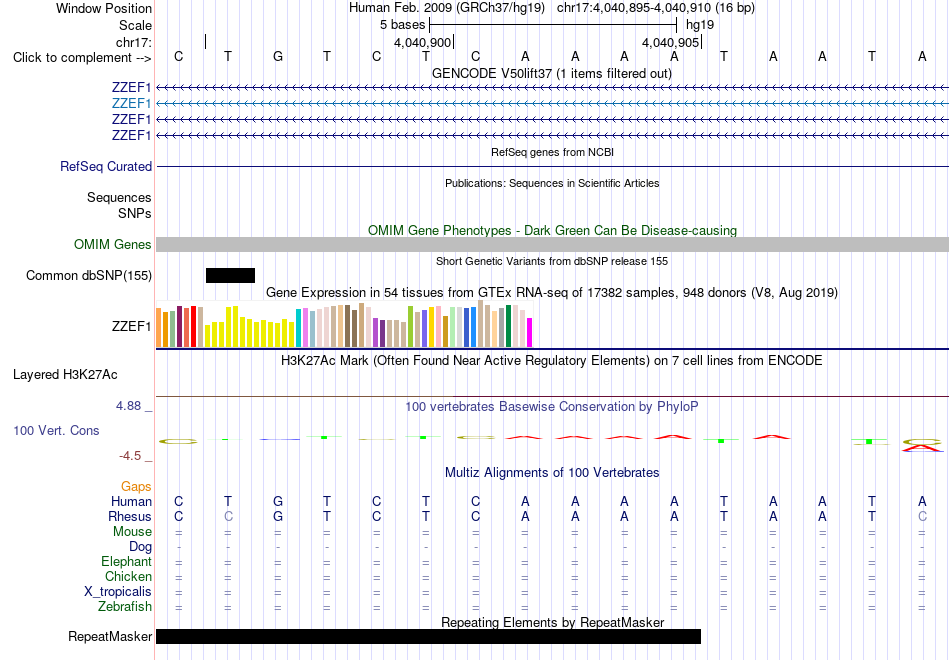Click 'Click to complement -->' to flip bases

click(82, 58)
